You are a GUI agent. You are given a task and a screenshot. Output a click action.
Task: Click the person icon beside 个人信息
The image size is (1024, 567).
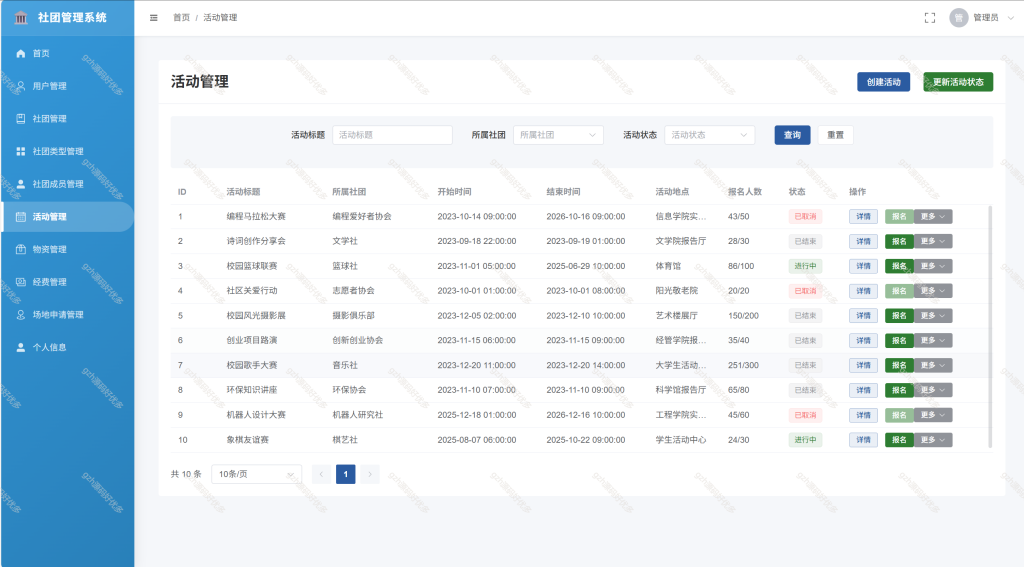(21, 348)
